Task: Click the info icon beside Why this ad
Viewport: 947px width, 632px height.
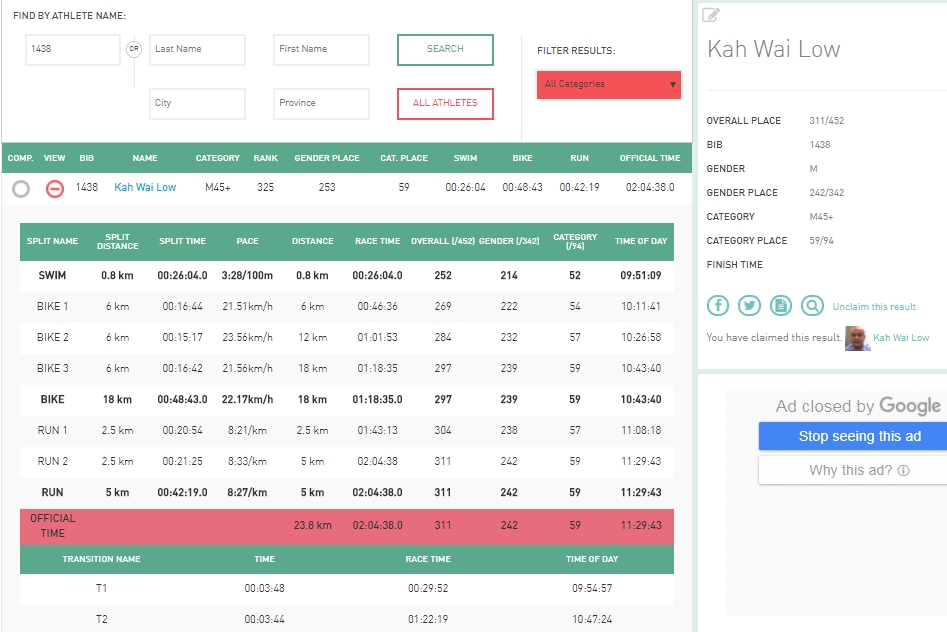Action: pos(903,470)
